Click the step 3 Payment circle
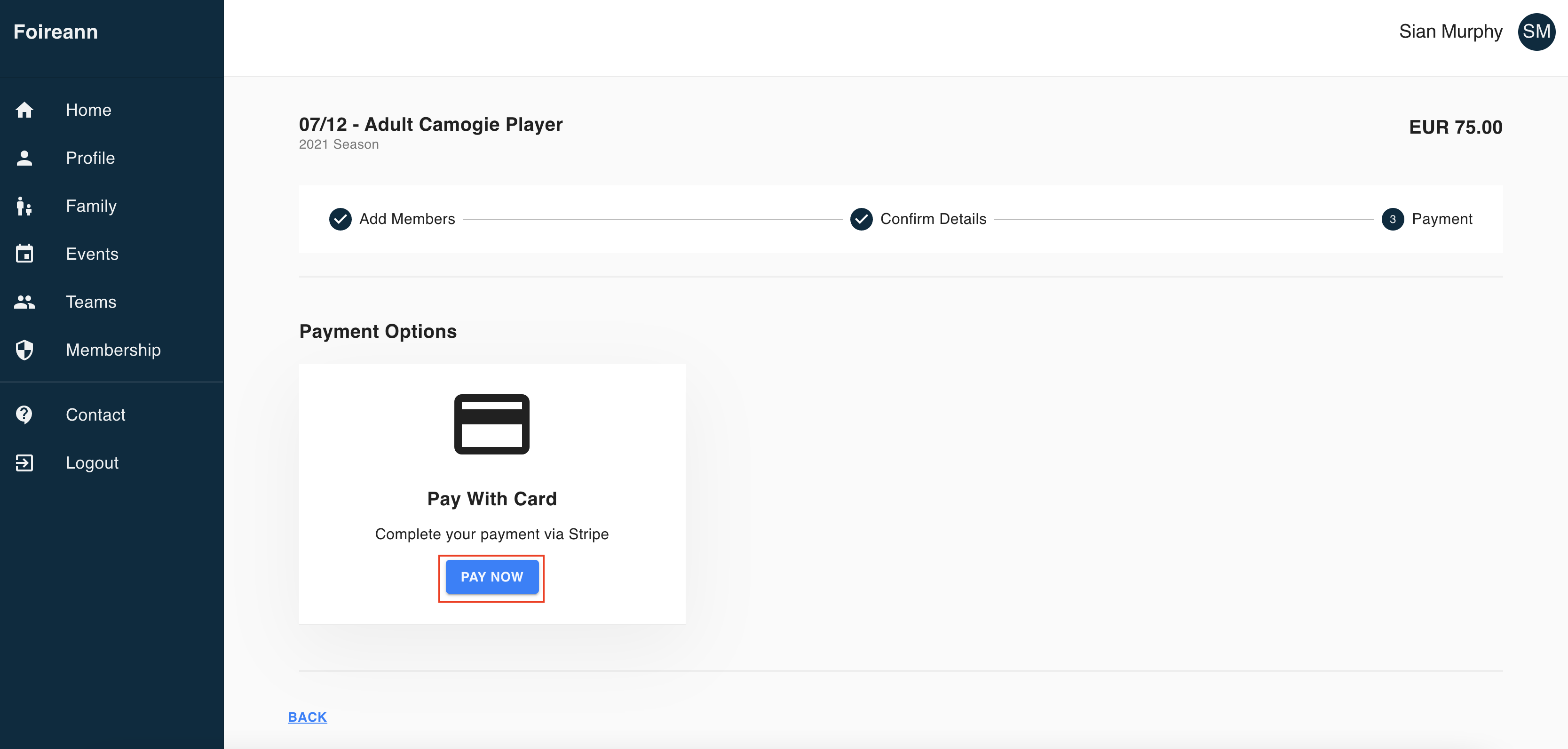The width and height of the screenshot is (1568, 749). [1393, 219]
